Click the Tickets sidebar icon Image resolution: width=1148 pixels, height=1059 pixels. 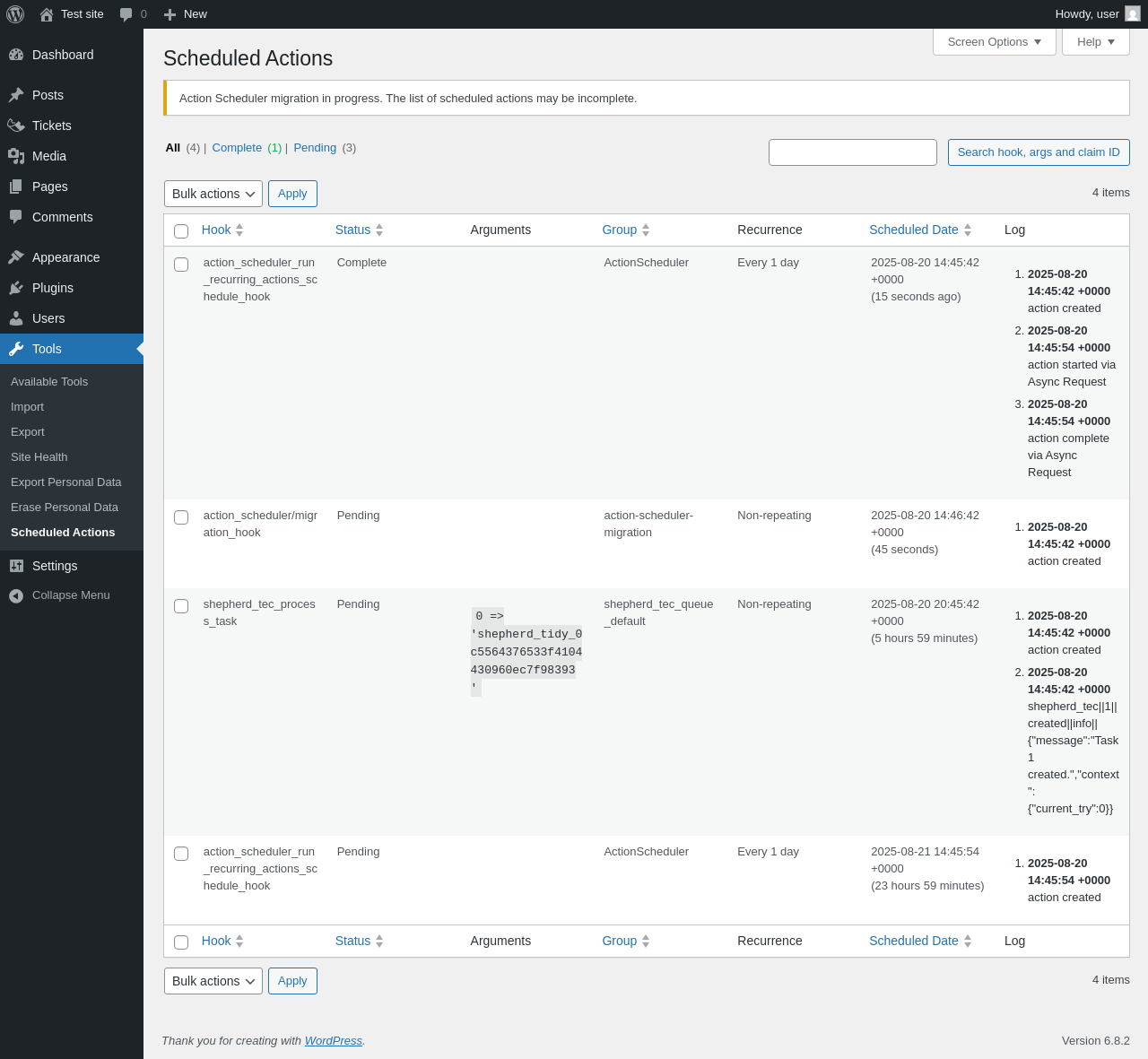tap(16, 126)
